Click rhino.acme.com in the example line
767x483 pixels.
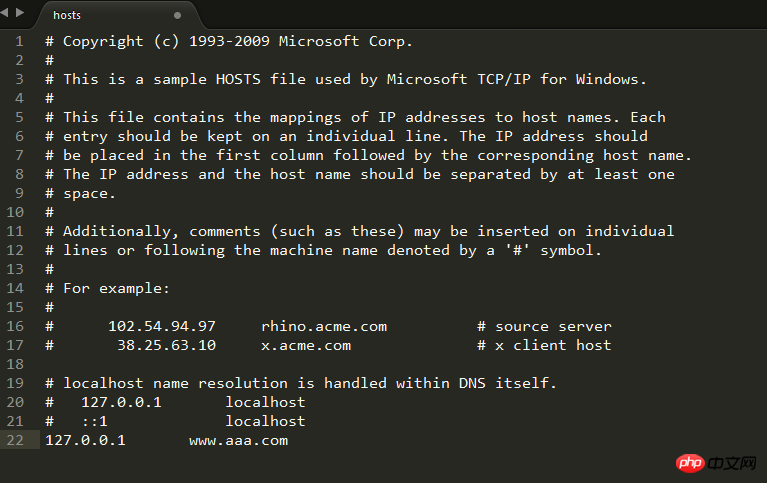point(324,326)
